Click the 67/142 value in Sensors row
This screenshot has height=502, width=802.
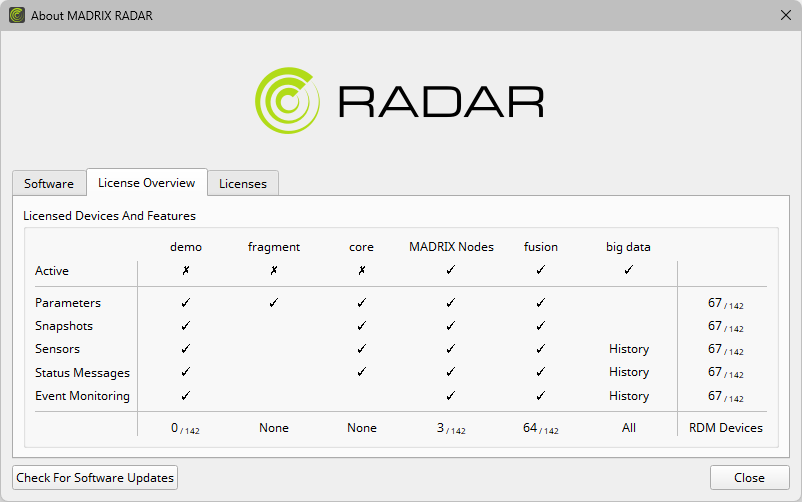726,350
